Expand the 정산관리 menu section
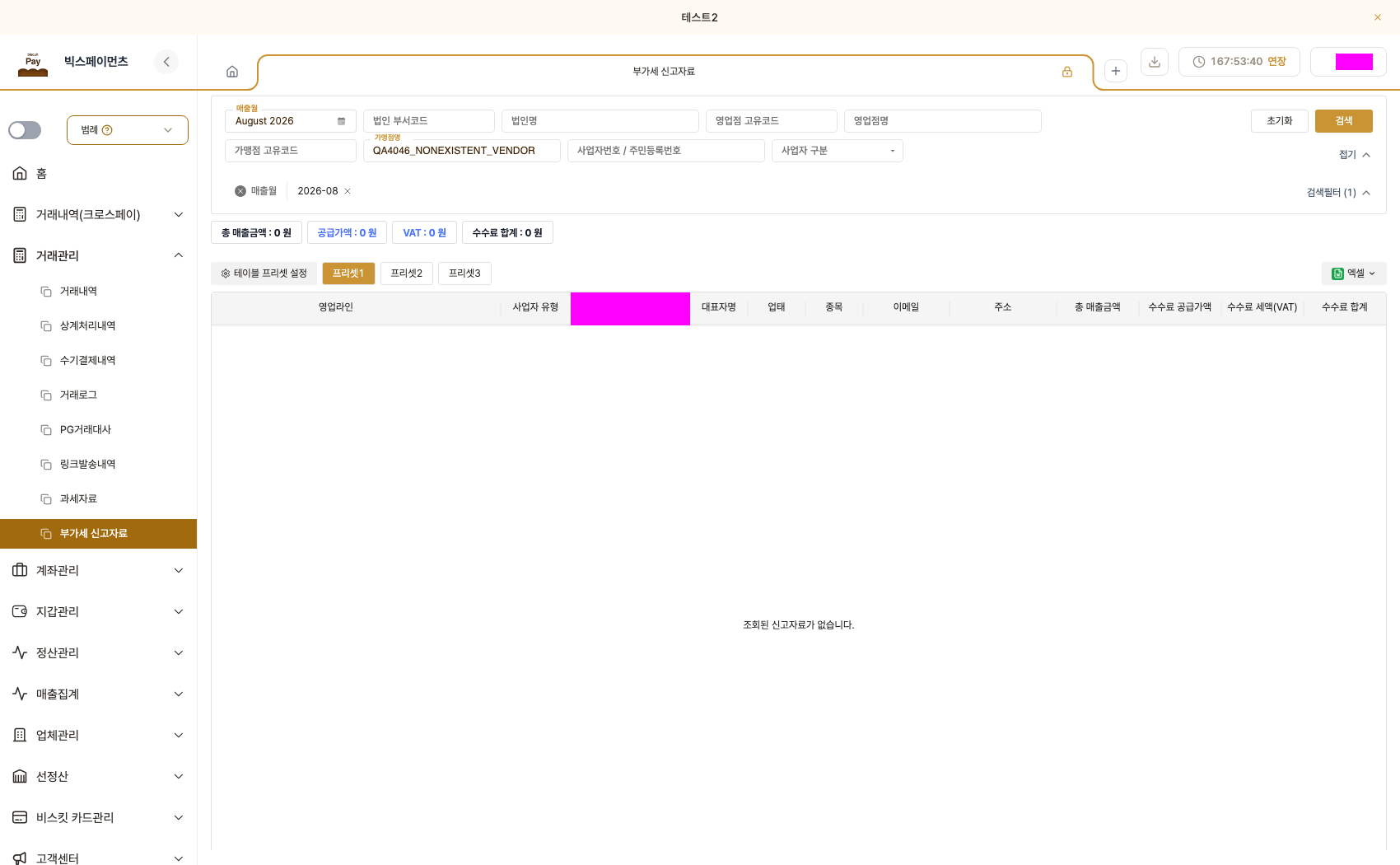This screenshot has width=1400, height=865. pos(99,652)
